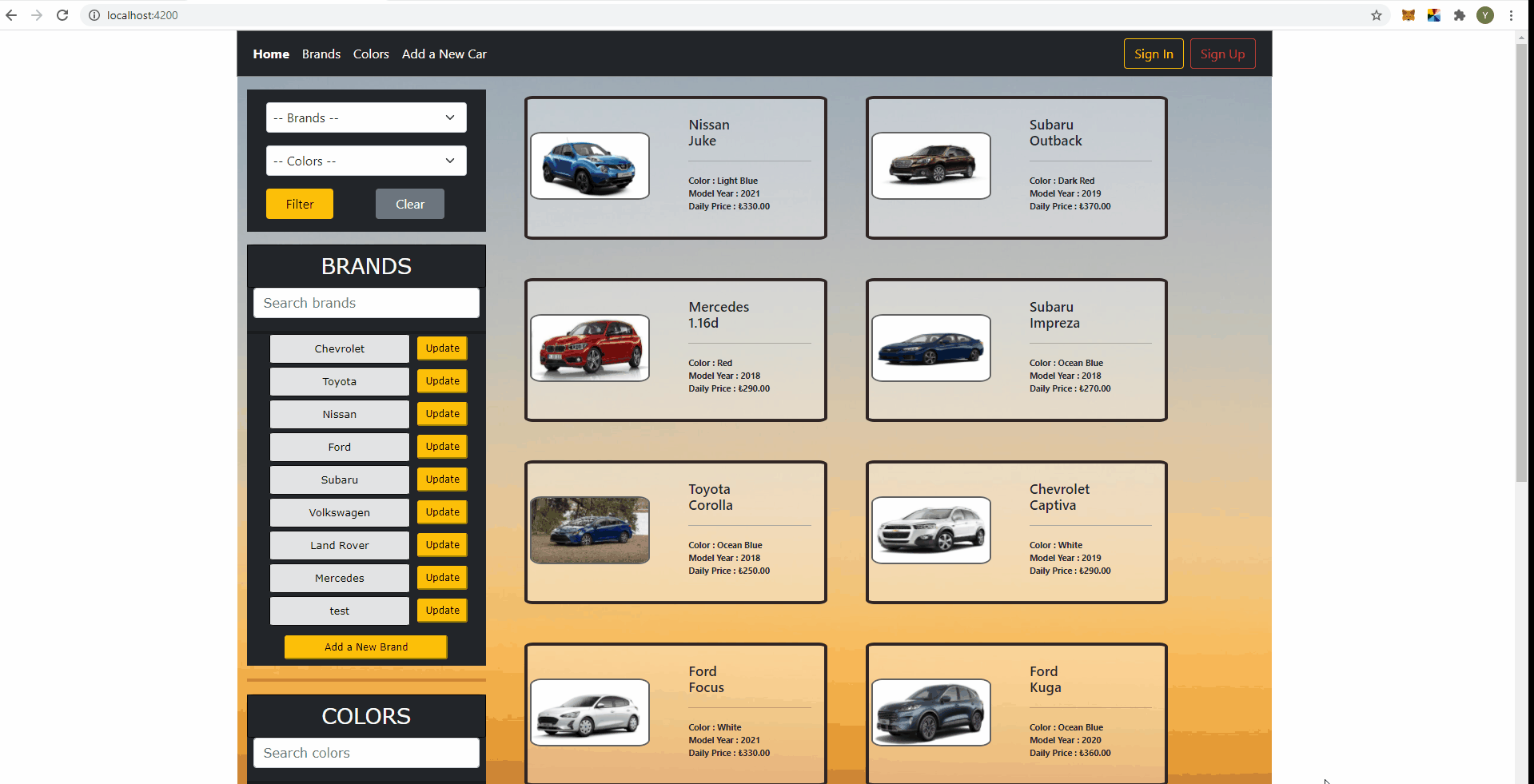Focus the Search brands field
Viewport: 1534px width, 784px height.
[x=366, y=303]
